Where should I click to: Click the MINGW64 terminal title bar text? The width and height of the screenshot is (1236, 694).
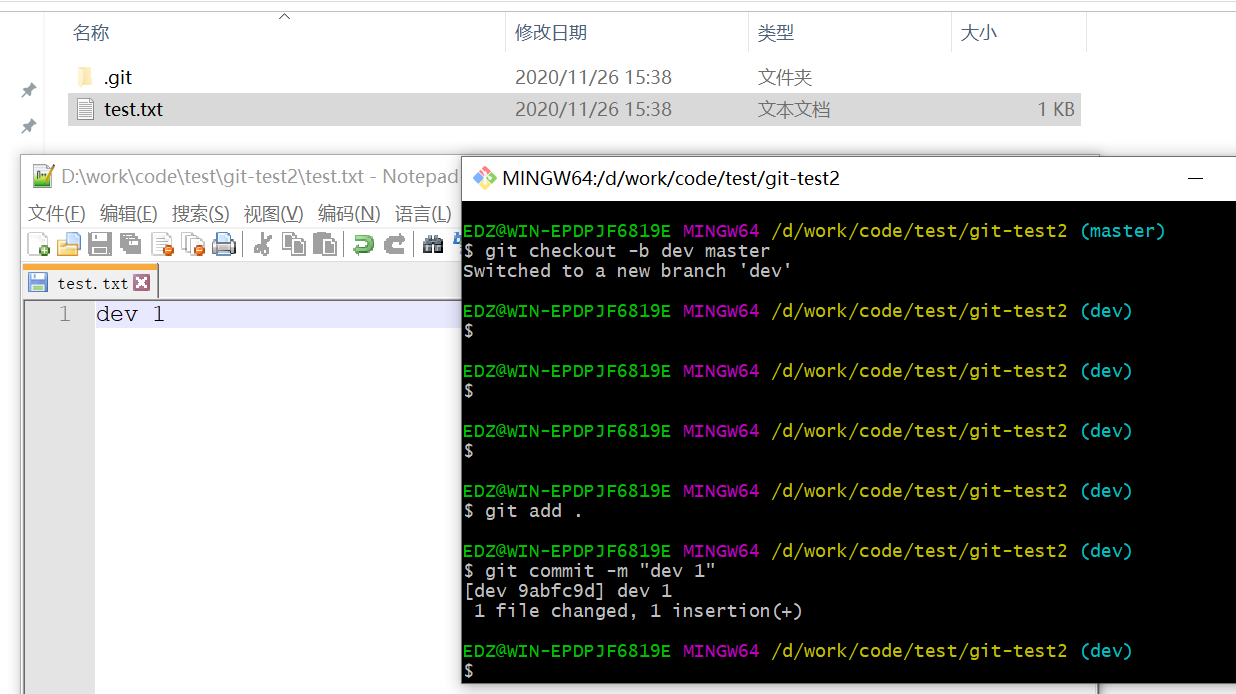click(x=671, y=179)
